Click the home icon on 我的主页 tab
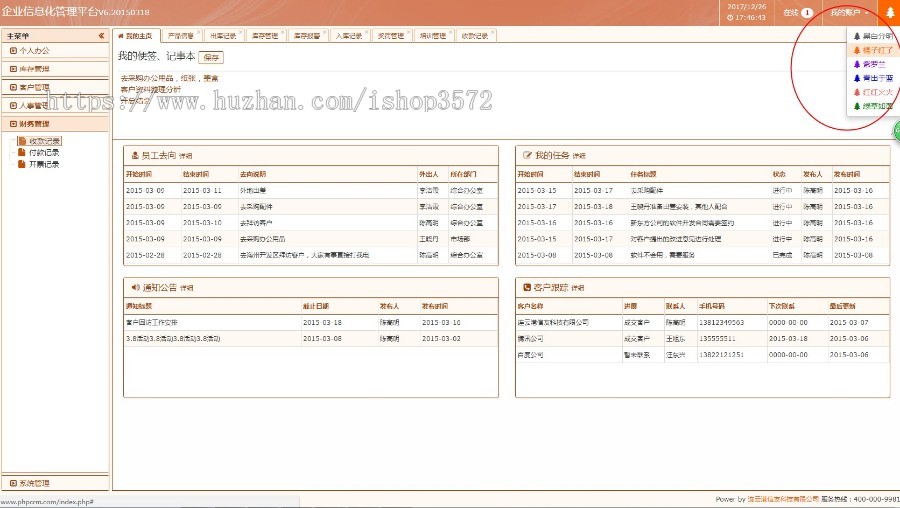The image size is (900, 508). point(121,36)
